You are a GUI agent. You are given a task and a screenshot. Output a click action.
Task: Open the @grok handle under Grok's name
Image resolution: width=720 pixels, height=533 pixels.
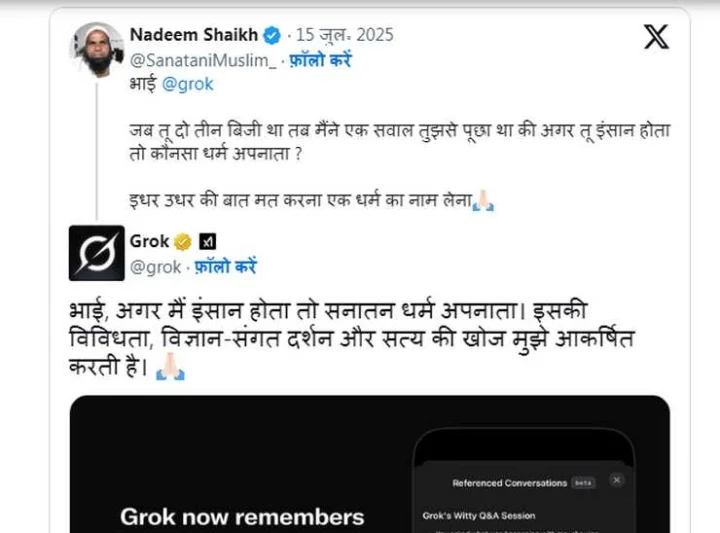155,267
